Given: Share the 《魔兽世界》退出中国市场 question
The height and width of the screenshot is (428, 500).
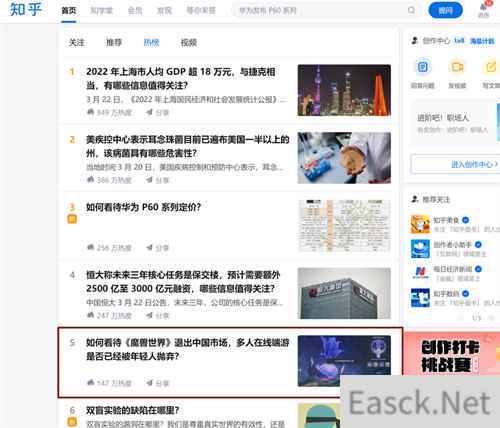Looking at the screenshot, I should point(158,383).
